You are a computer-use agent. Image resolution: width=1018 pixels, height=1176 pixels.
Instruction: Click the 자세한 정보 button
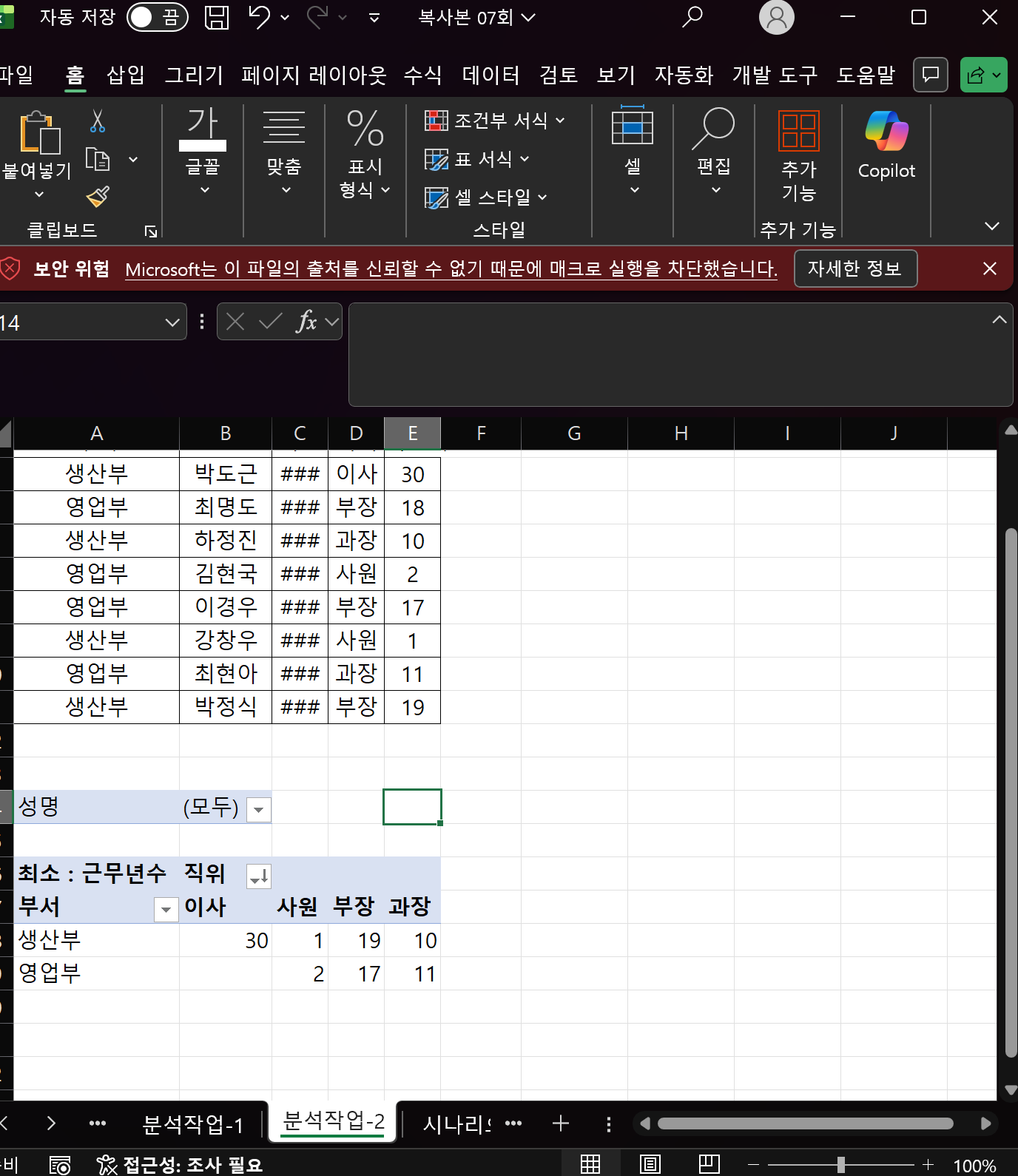tap(855, 268)
